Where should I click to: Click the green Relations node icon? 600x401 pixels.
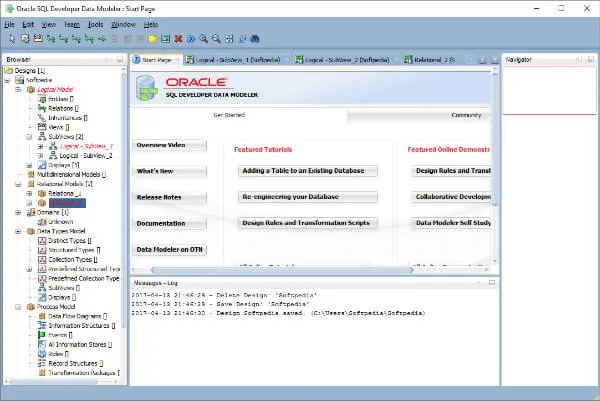[x=42, y=108]
